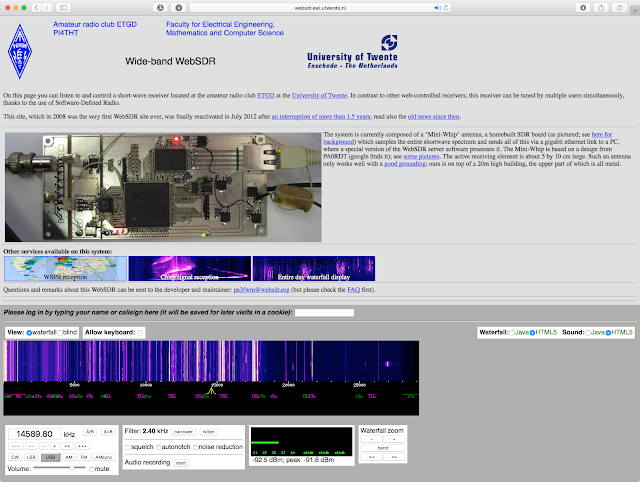Tune up with the double-plus button
Screen dimensions: 640x482
67,446
